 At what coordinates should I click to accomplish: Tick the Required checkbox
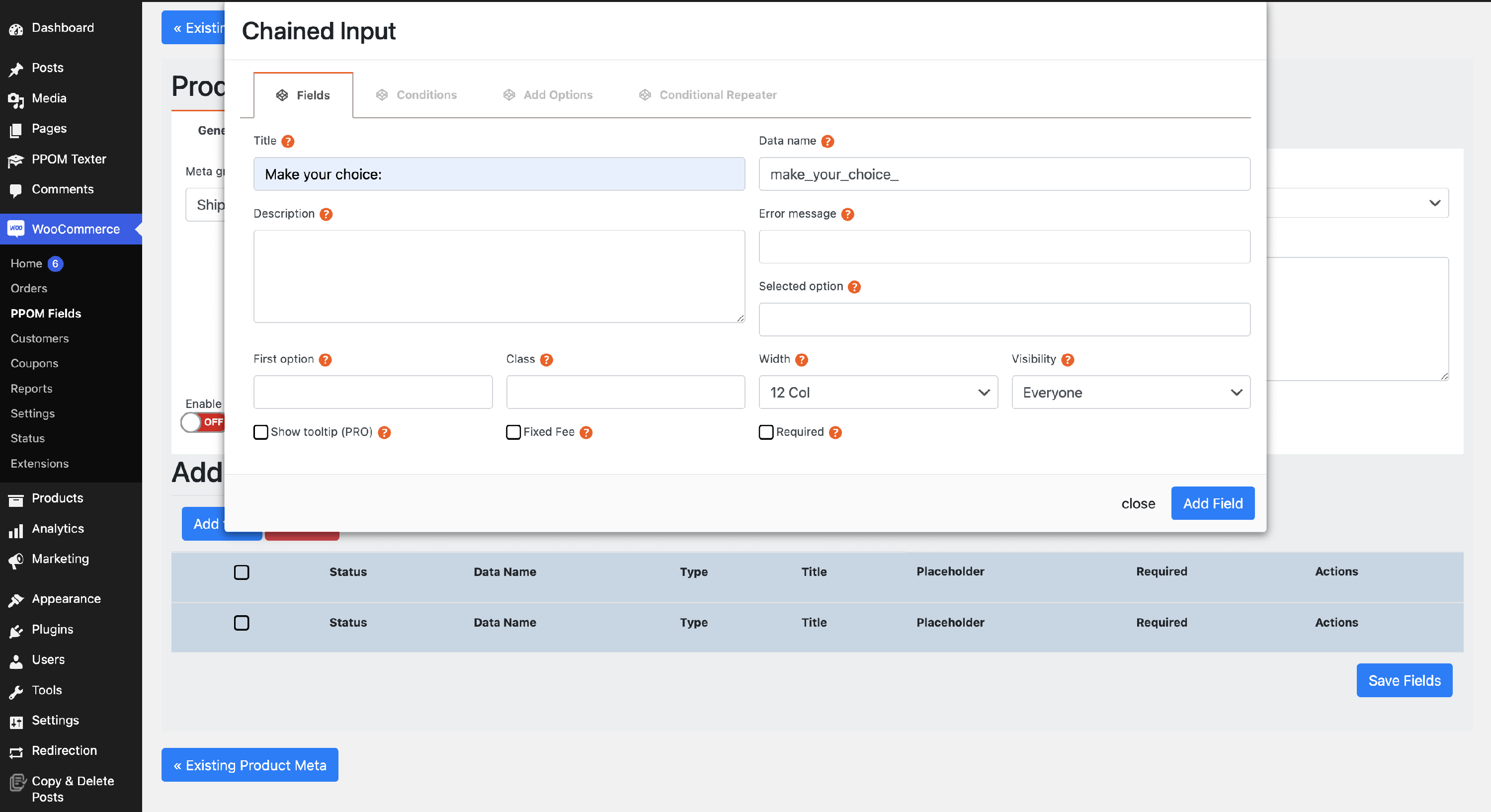point(766,432)
